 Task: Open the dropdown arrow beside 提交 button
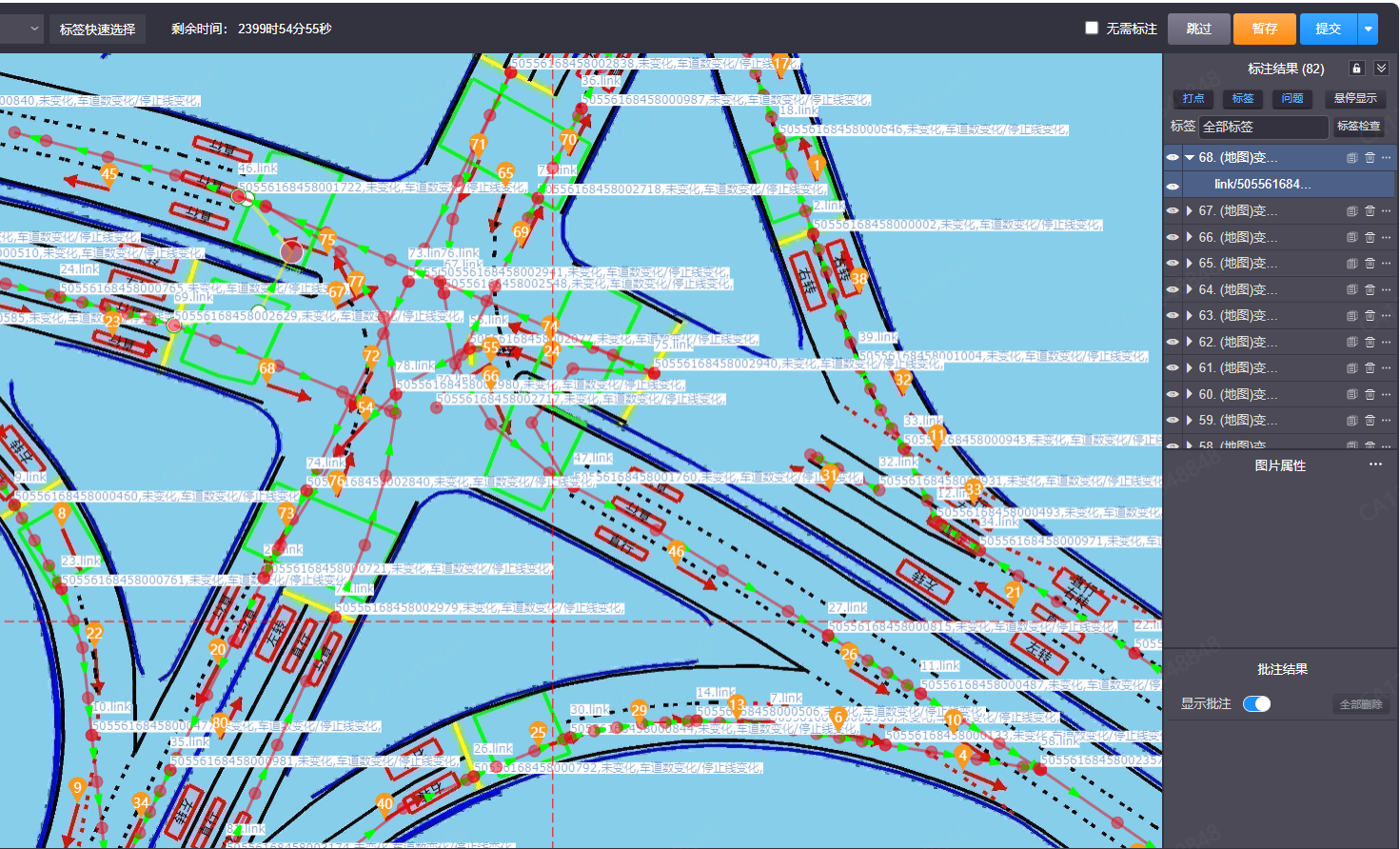click(1368, 29)
